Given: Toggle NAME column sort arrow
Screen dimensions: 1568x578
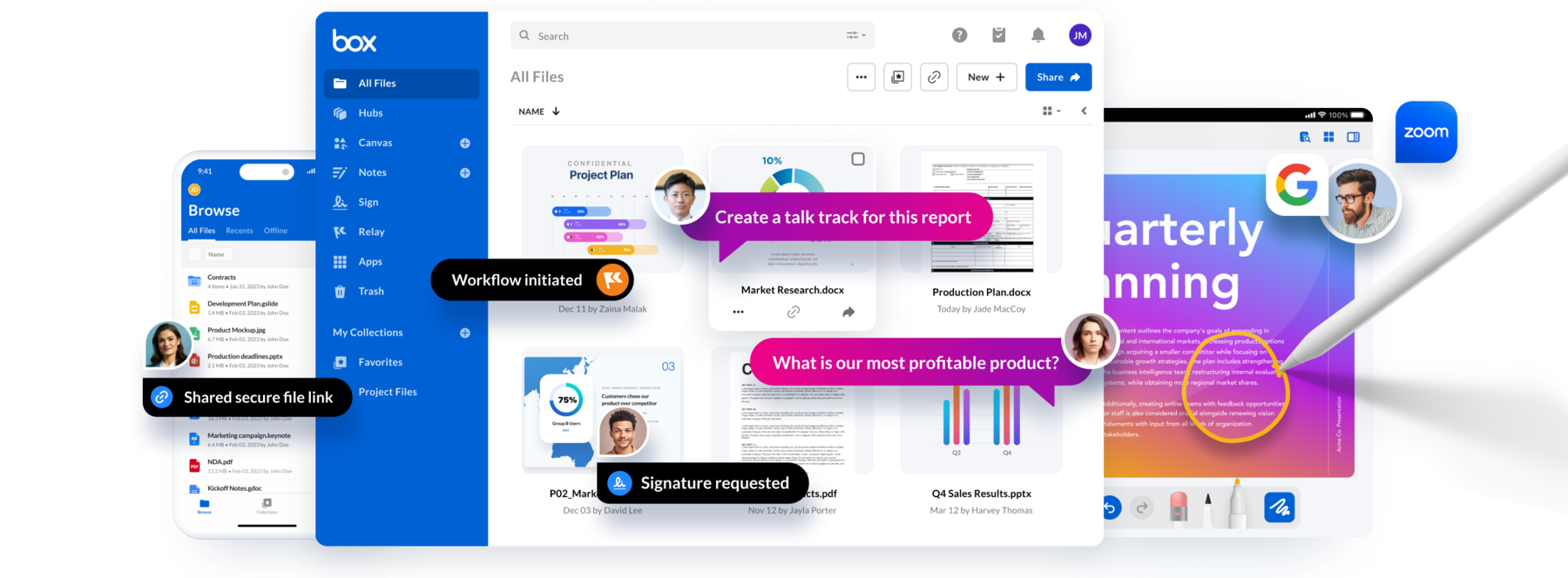Looking at the screenshot, I should point(556,111).
